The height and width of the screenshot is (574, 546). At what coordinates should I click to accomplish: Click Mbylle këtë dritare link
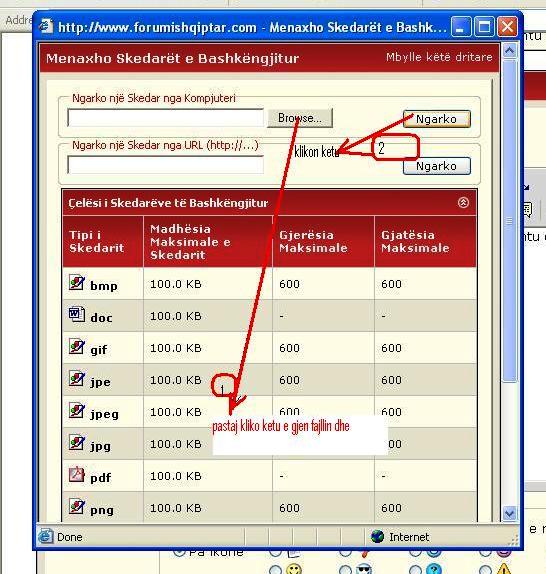pyautogui.click(x=439, y=57)
